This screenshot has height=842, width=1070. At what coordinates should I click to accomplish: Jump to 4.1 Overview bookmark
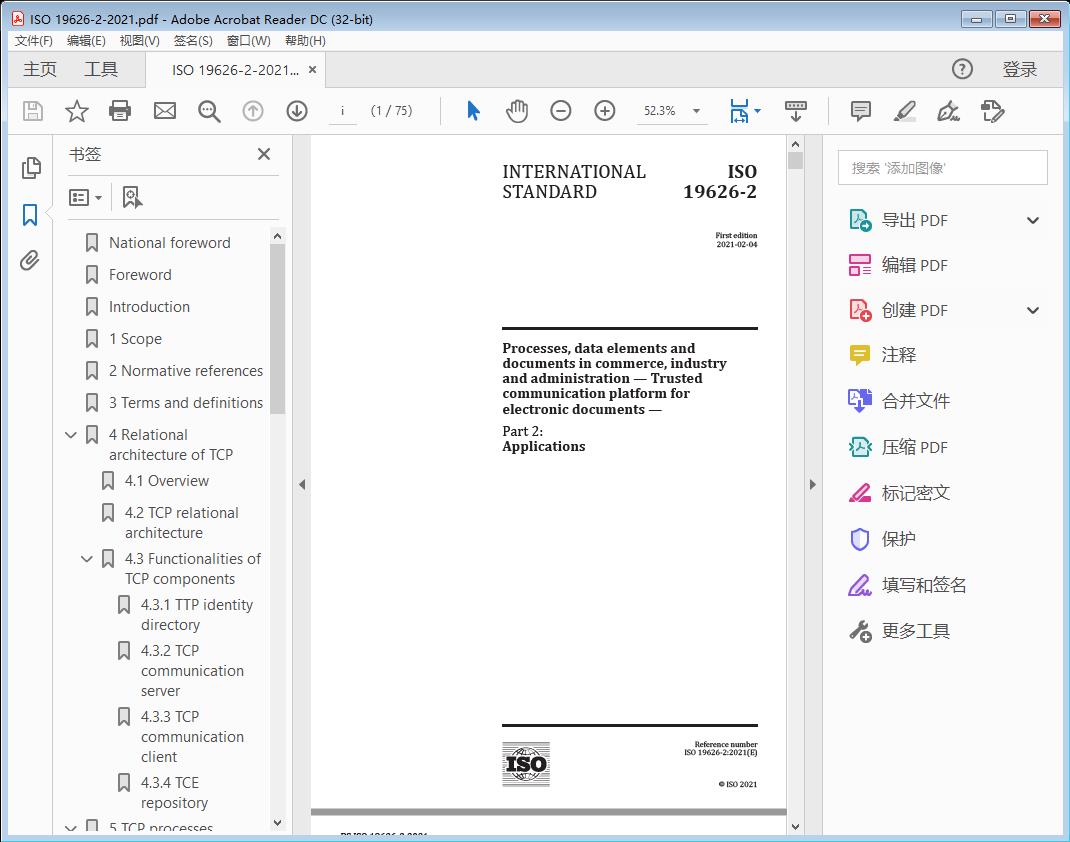click(x=167, y=481)
